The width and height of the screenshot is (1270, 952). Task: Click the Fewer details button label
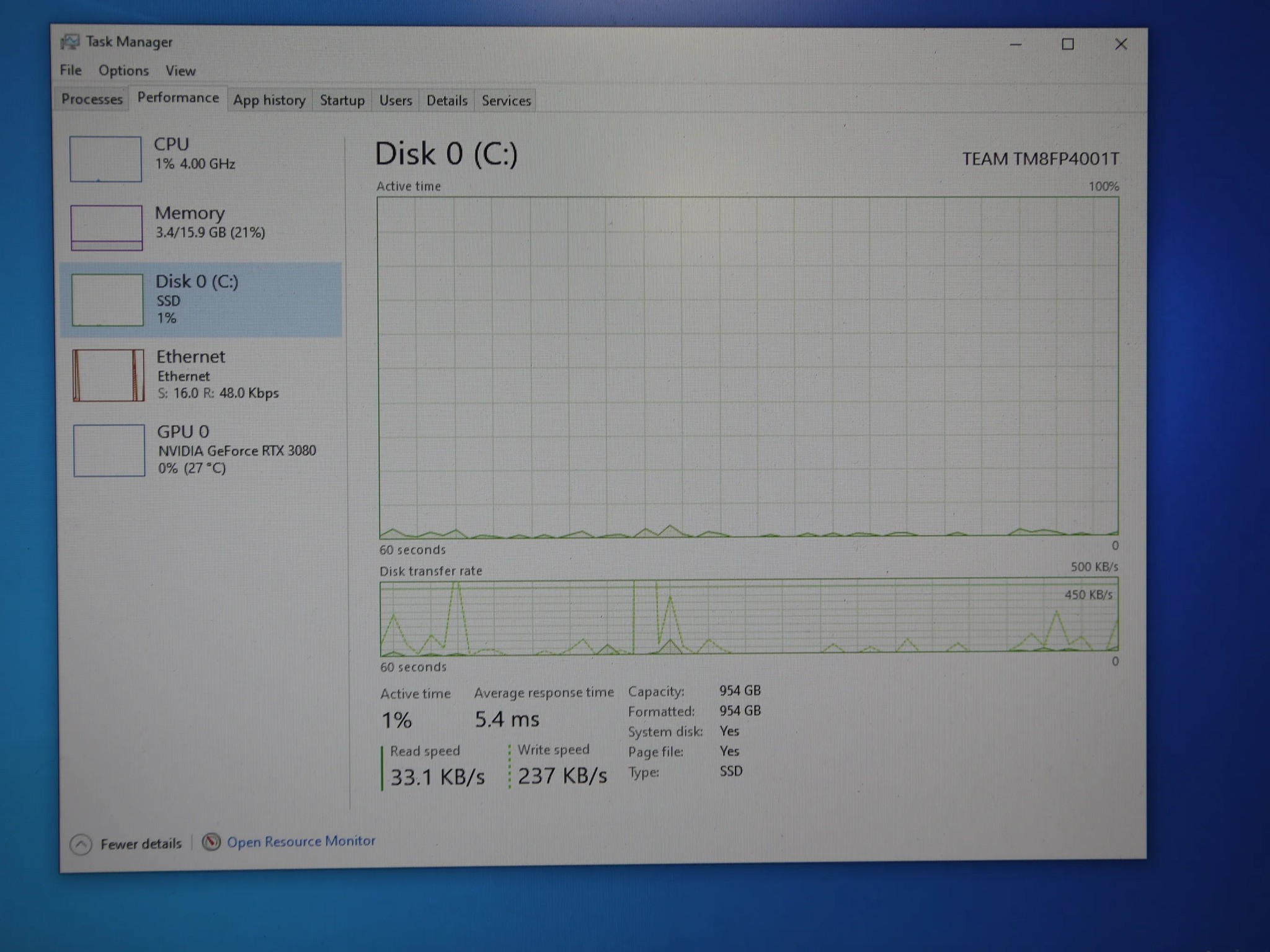(141, 844)
